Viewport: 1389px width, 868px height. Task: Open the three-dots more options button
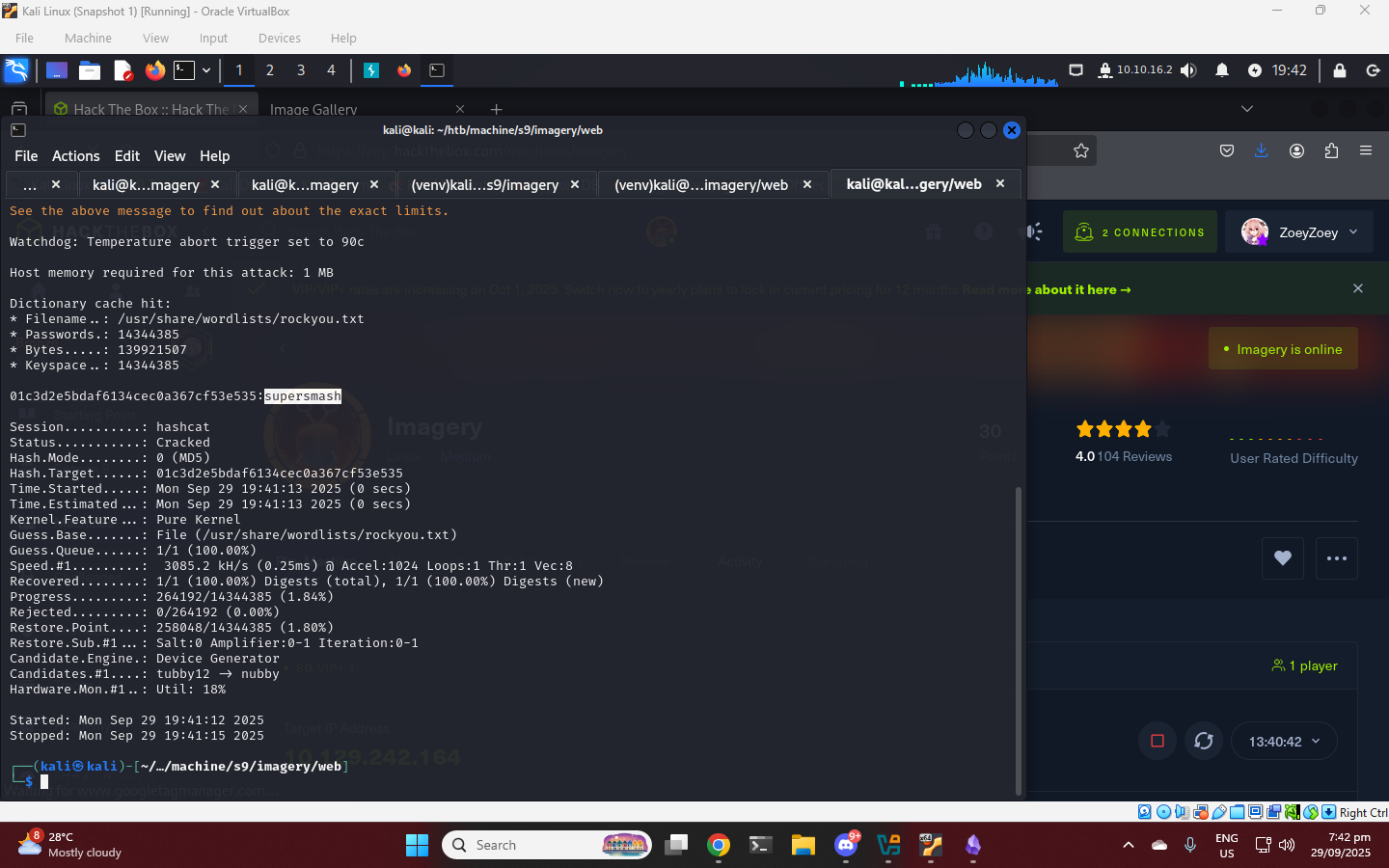1336,558
